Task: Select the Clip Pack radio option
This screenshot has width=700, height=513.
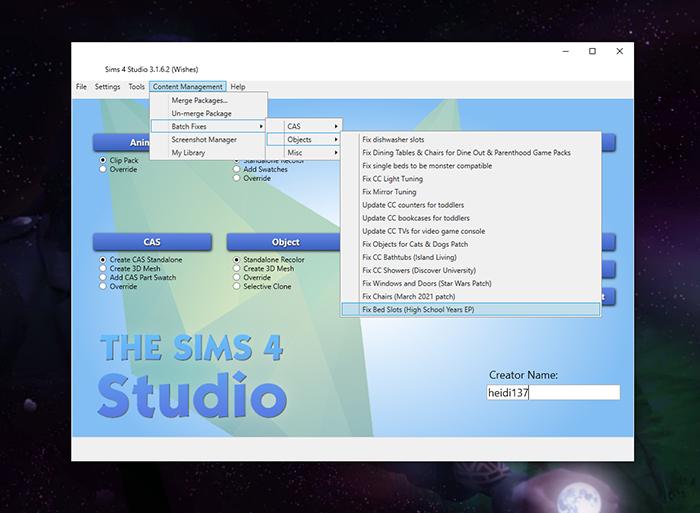Action: (103, 160)
